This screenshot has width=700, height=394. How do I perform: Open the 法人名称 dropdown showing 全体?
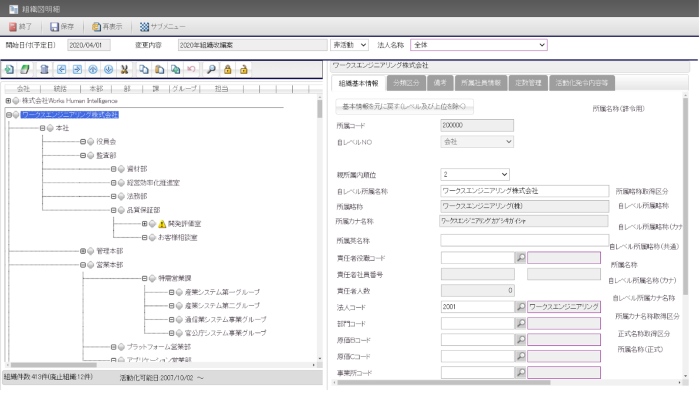click(x=479, y=45)
